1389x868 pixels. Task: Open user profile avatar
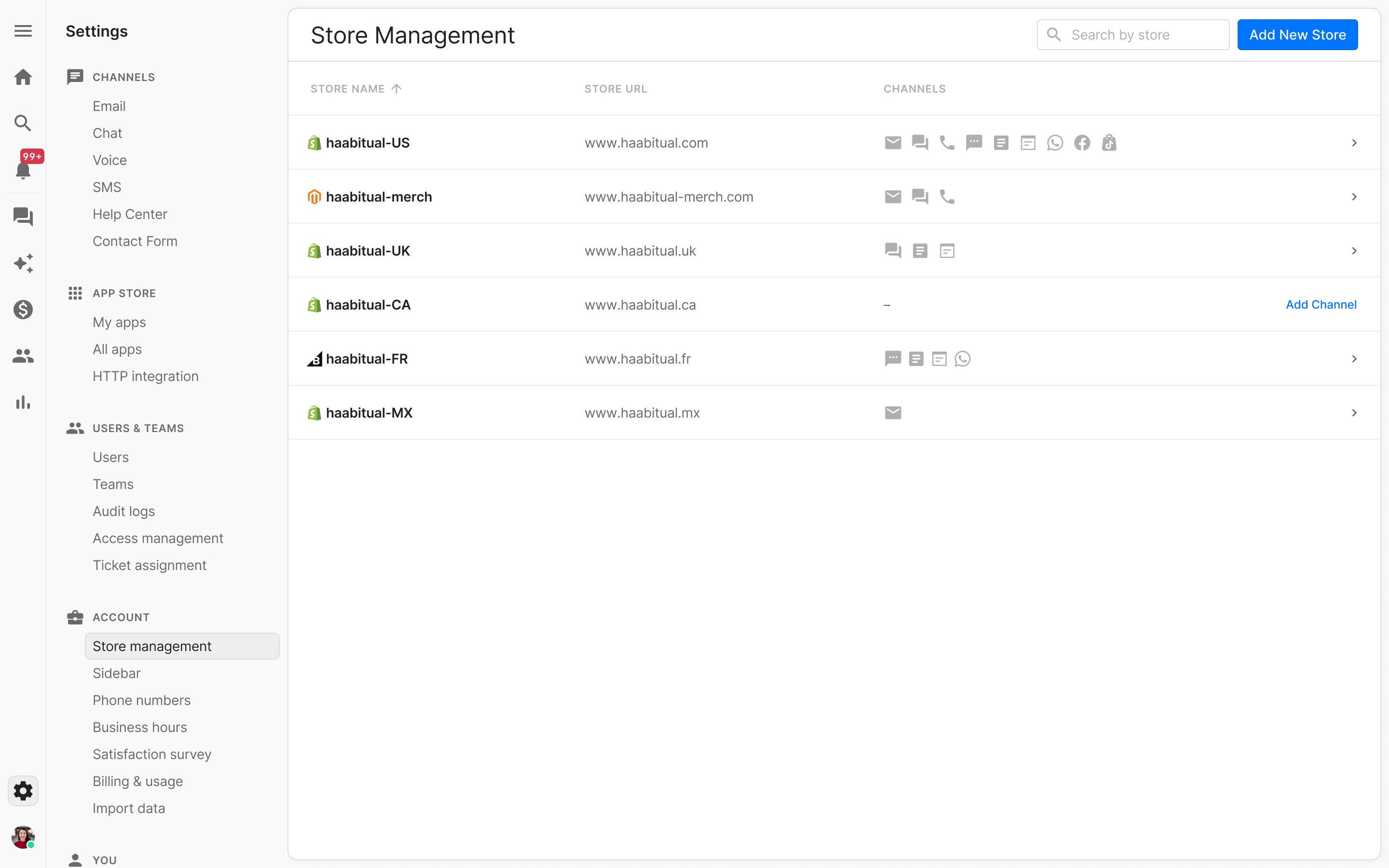coord(23,837)
